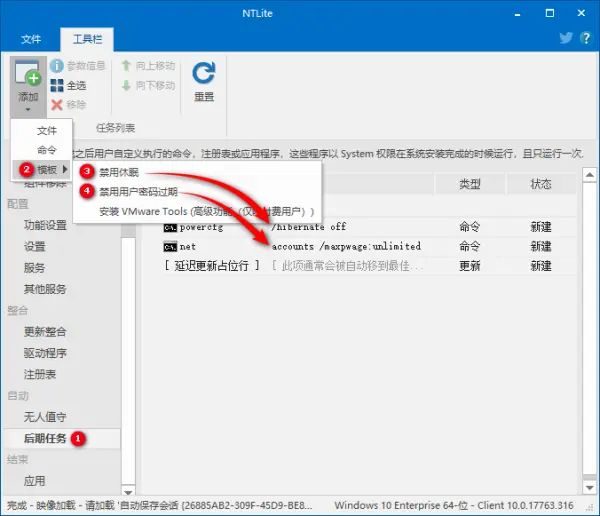Screen dimensions: 600x516
Task: Close the NTLite window
Action: (581, 13)
